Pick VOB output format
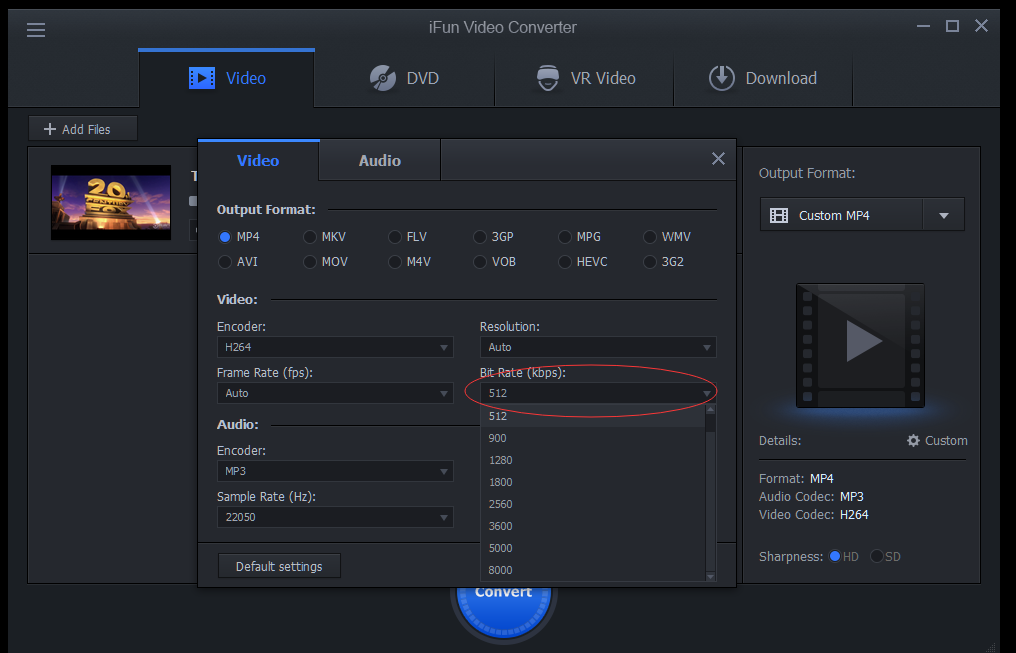Viewport: 1016px width, 653px height. coord(479,262)
